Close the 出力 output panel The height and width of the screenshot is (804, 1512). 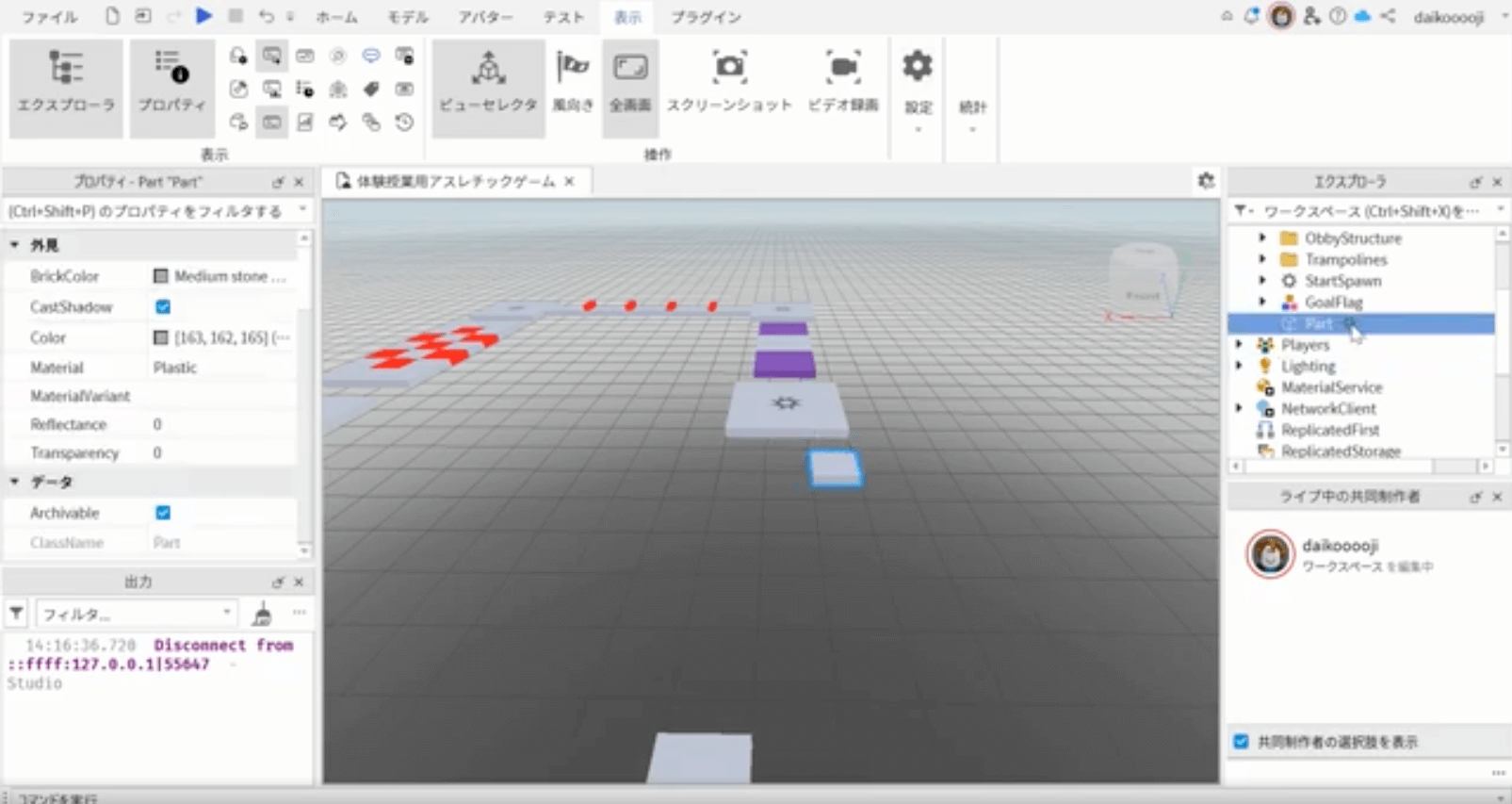(299, 582)
